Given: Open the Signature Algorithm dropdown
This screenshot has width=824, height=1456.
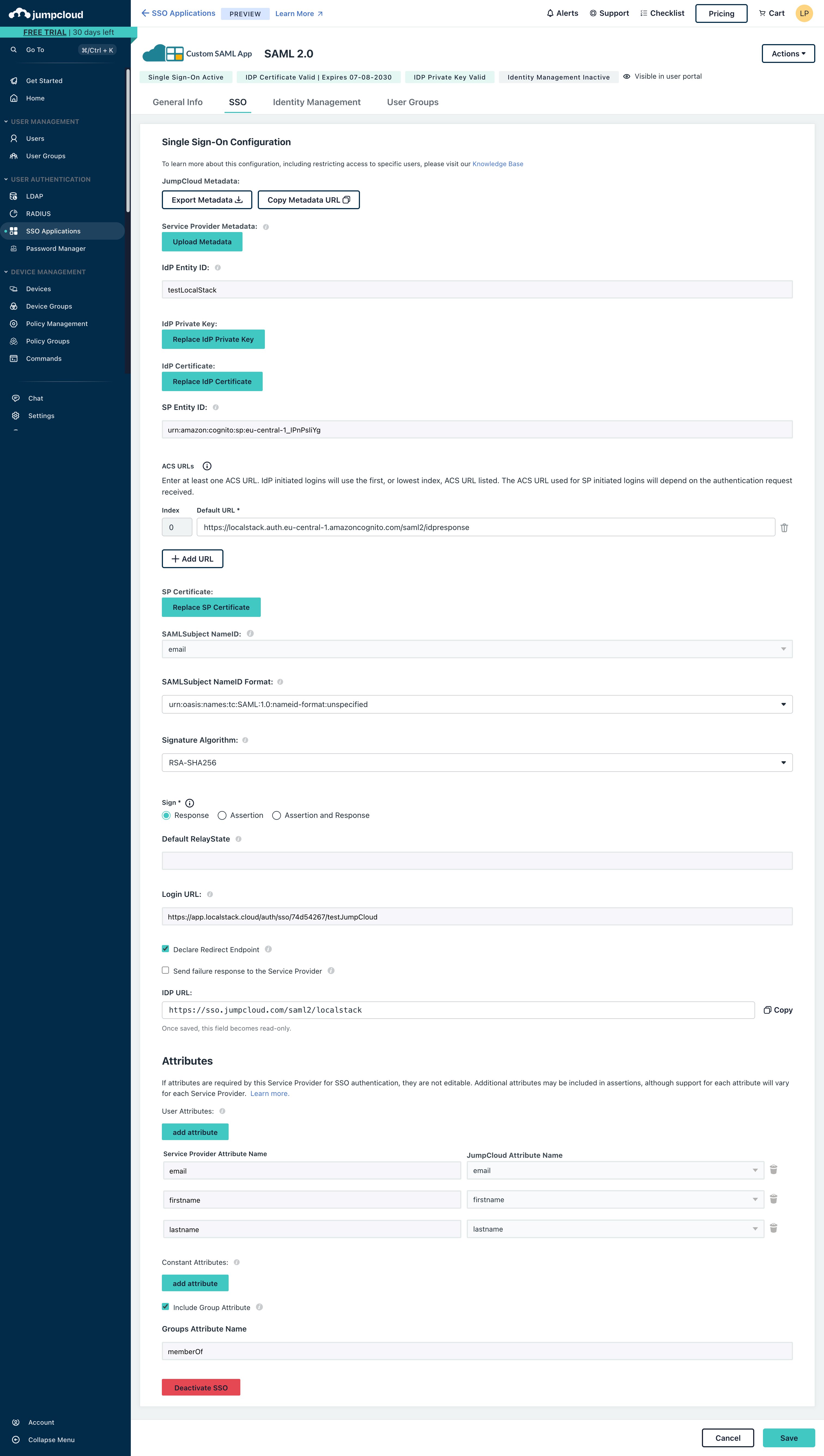Looking at the screenshot, I should pyautogui.click(x=784, y=763).
